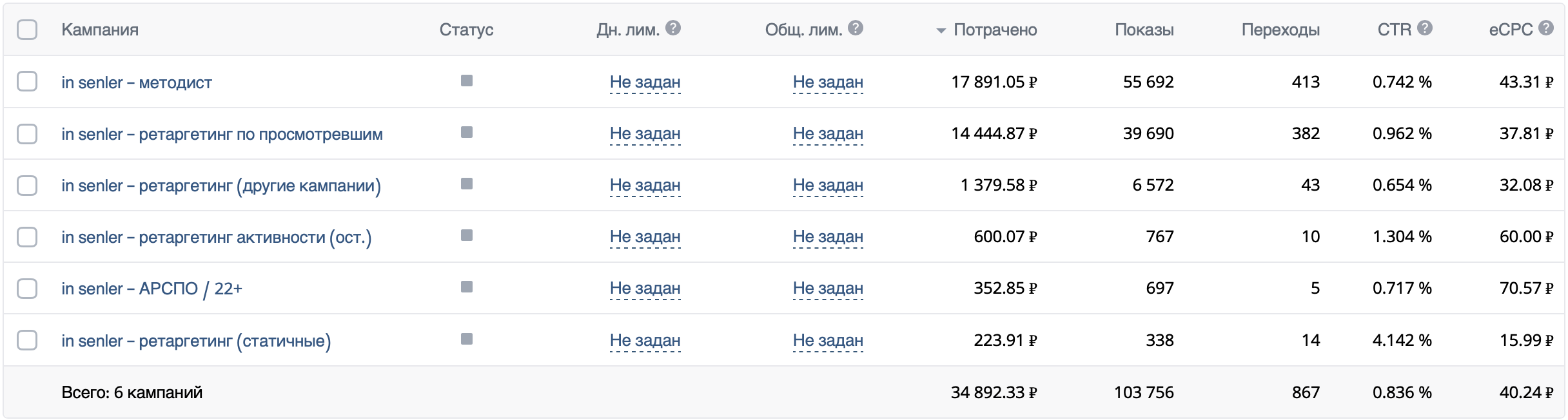Viewport: 1568px width, 420px height.
Task: Set daily limit via 'Не задан' for методист
Action: coord(645,82)
